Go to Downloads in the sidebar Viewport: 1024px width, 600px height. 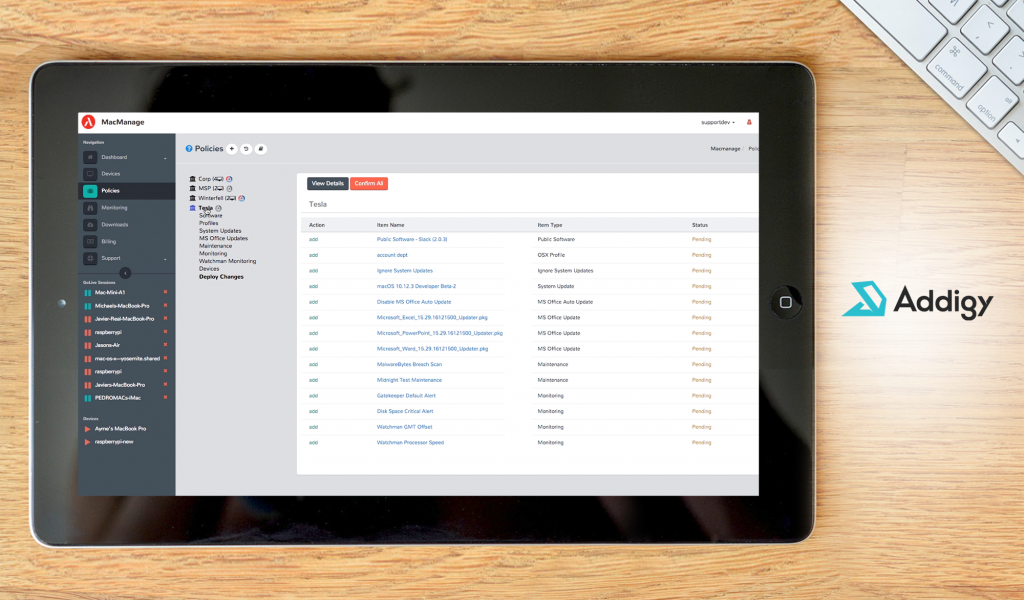(x=114, y=225)
